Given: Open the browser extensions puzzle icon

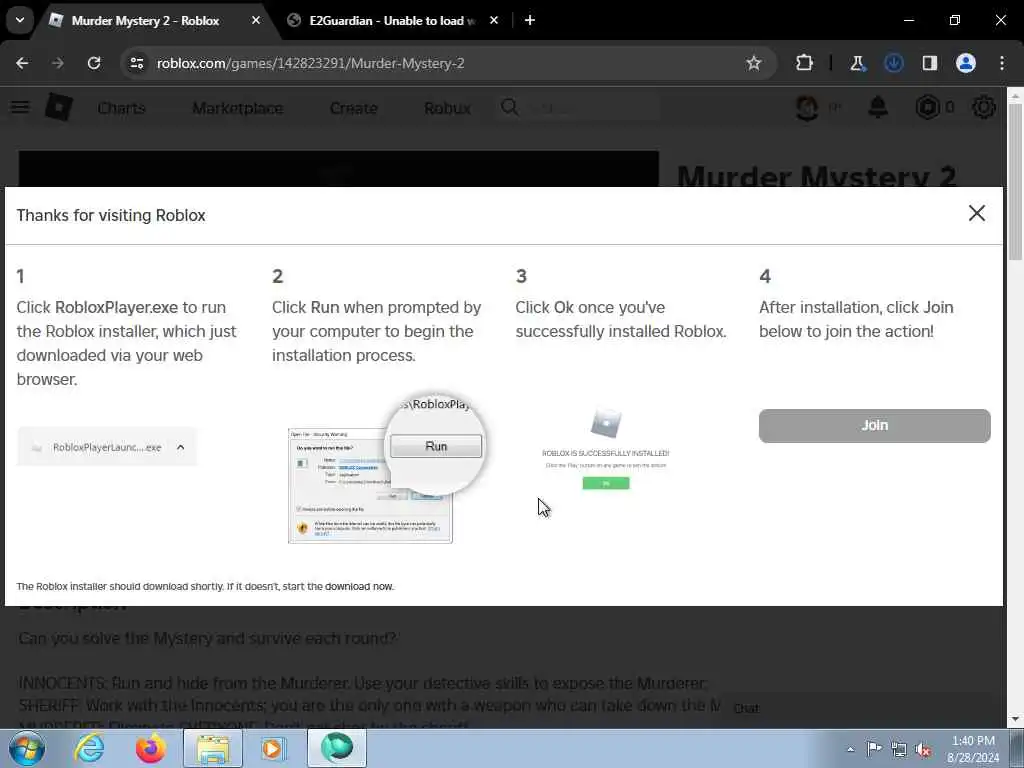Looking at the screenshot, I should click(805, 63).
